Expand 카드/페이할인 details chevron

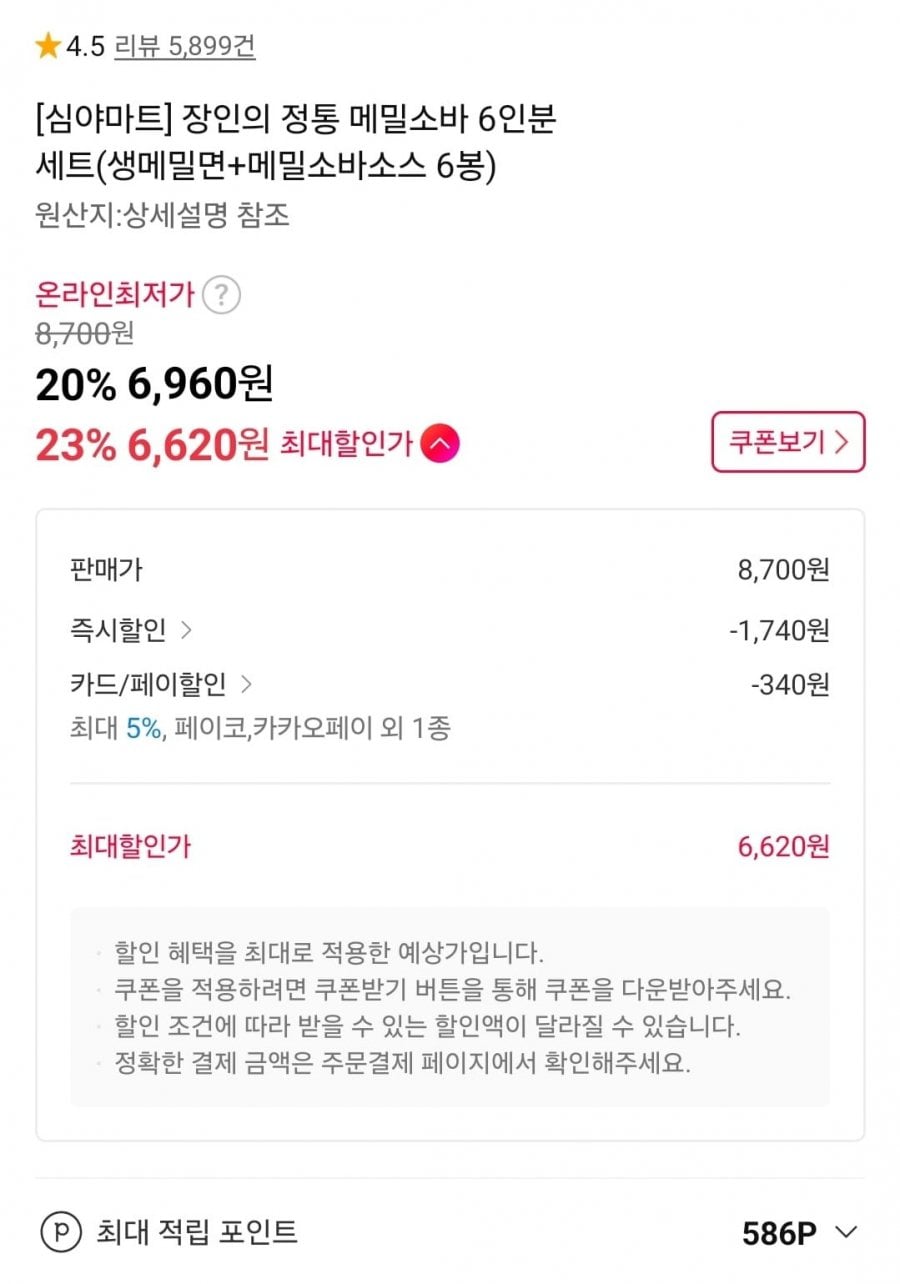click(246, 685)
